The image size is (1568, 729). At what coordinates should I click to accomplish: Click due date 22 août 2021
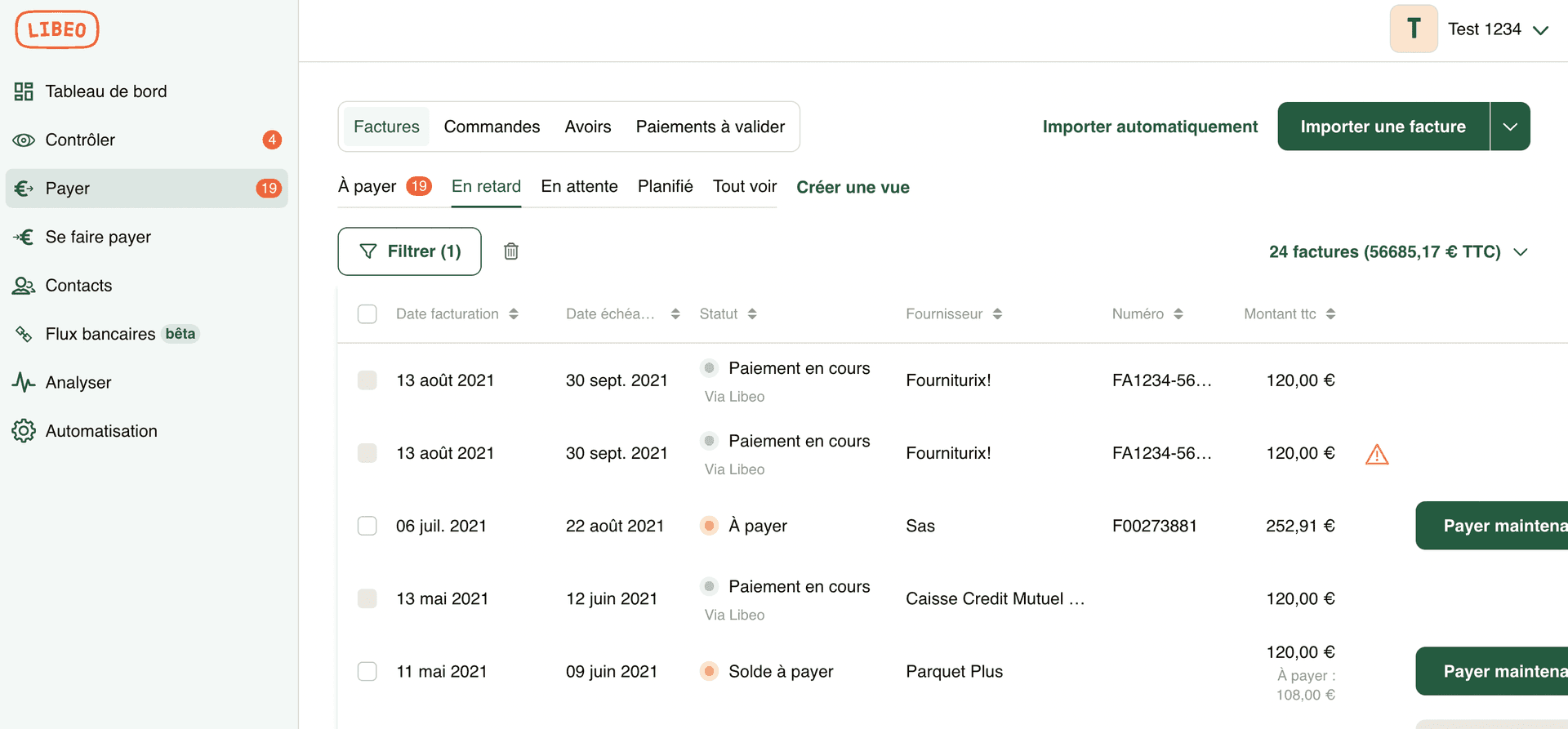(615, 526)
